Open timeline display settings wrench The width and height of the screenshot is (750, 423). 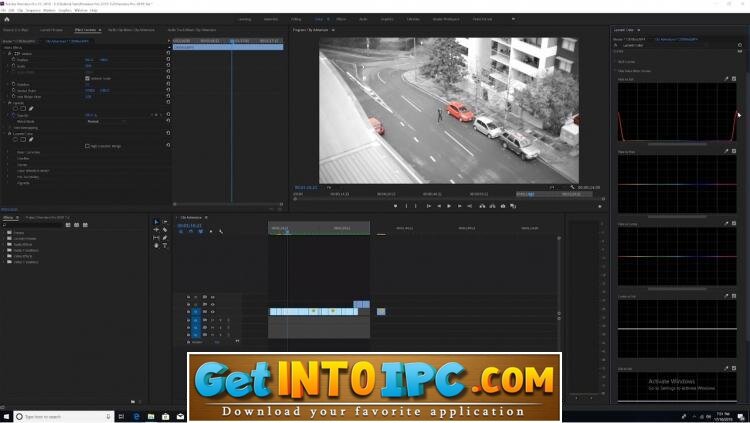(x=221, y=232)
